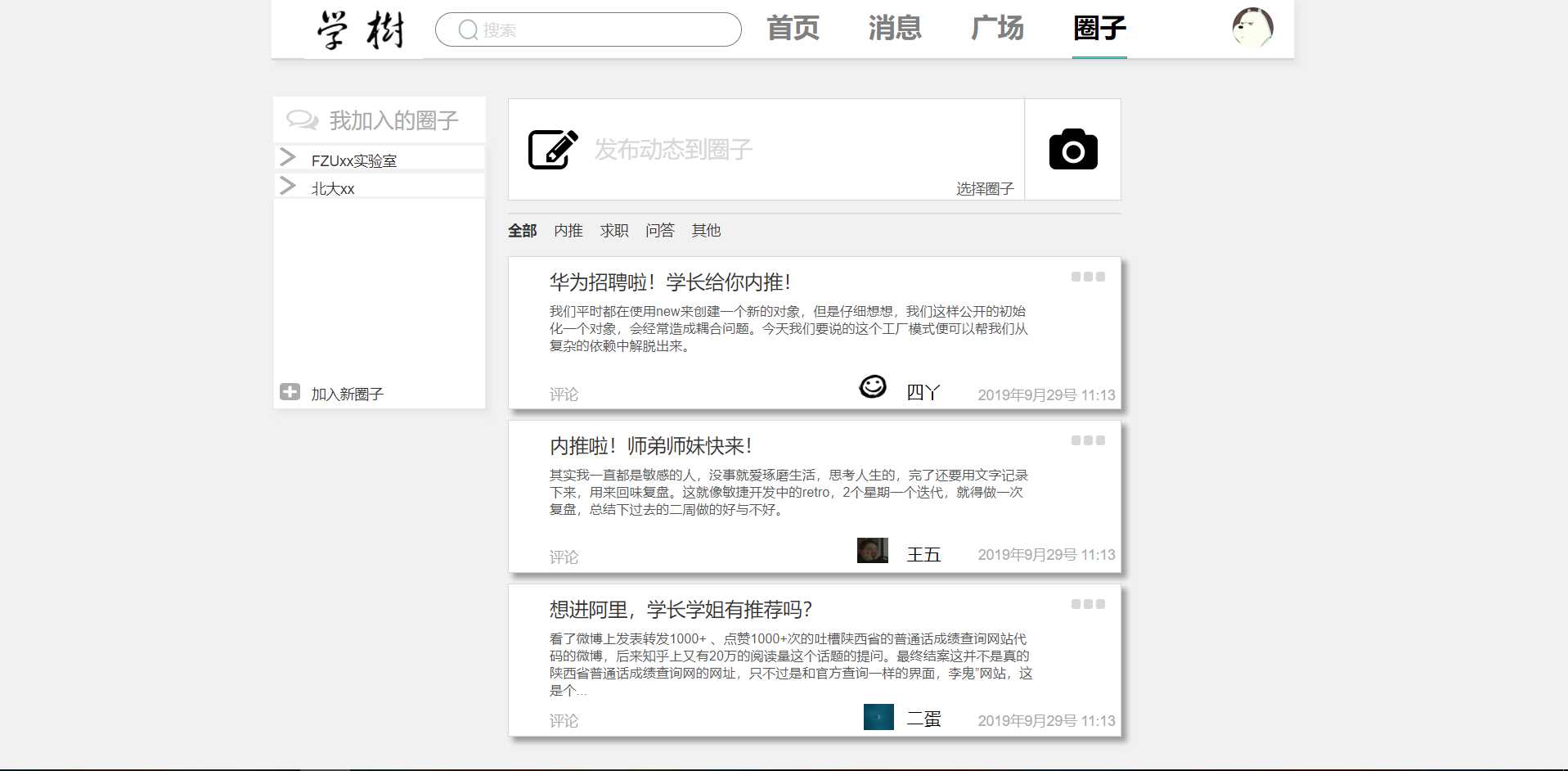Open post titled 内推啦！师弟师妹快来！
This screenshot has width=1568, height=771.
(650, 446)
